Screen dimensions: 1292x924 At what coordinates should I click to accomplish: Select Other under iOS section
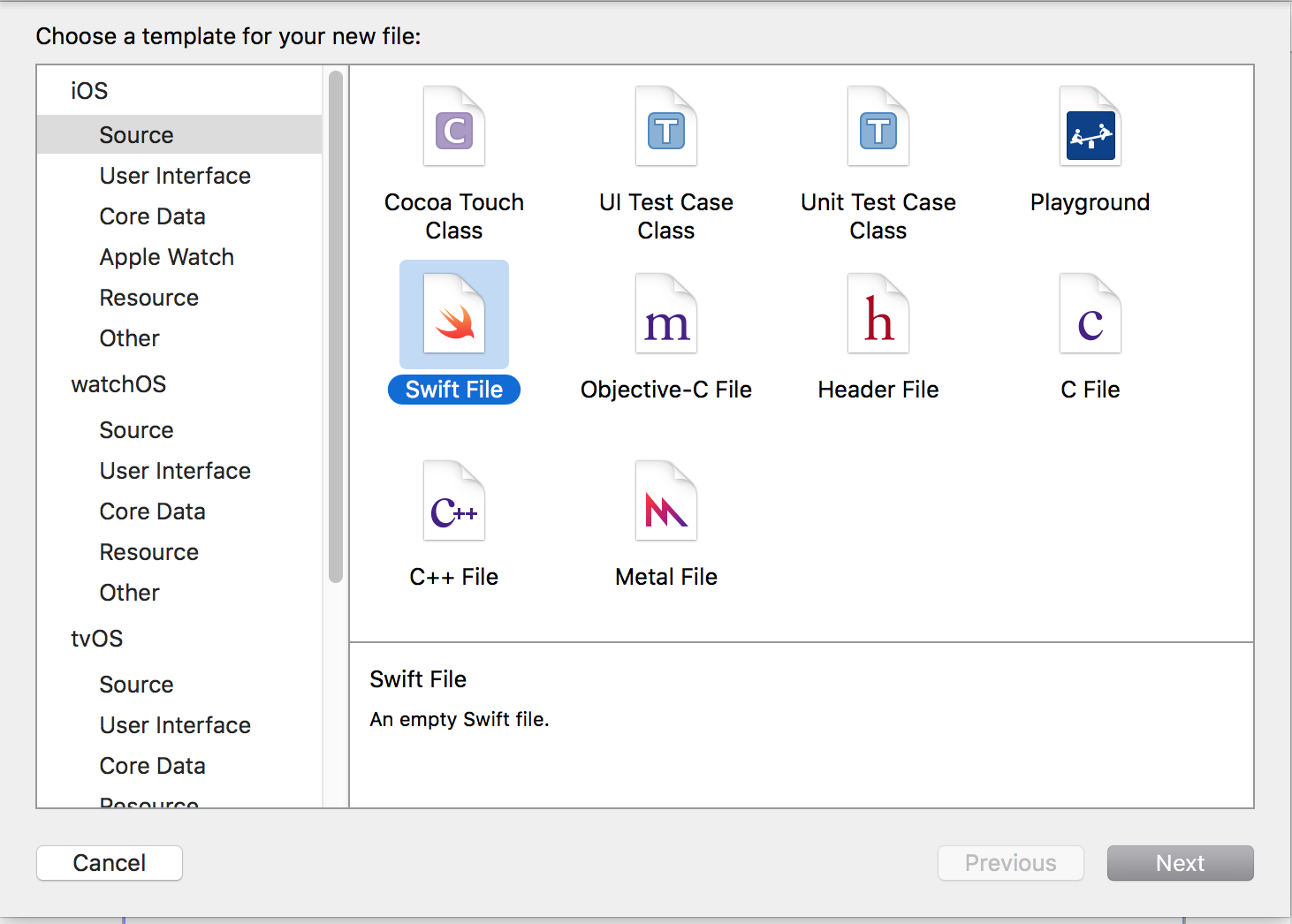(x=129, y=338)
